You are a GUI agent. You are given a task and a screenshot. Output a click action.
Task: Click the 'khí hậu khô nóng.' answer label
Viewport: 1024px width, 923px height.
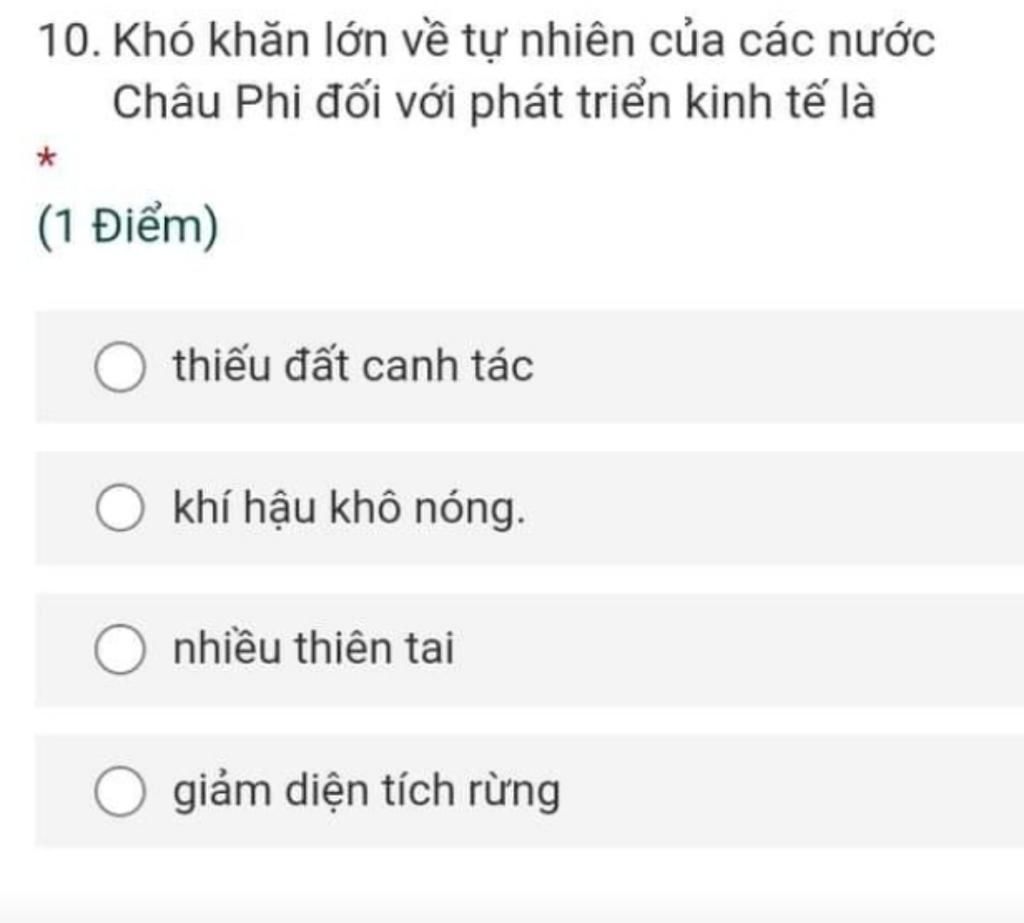[x=349, y=508]
